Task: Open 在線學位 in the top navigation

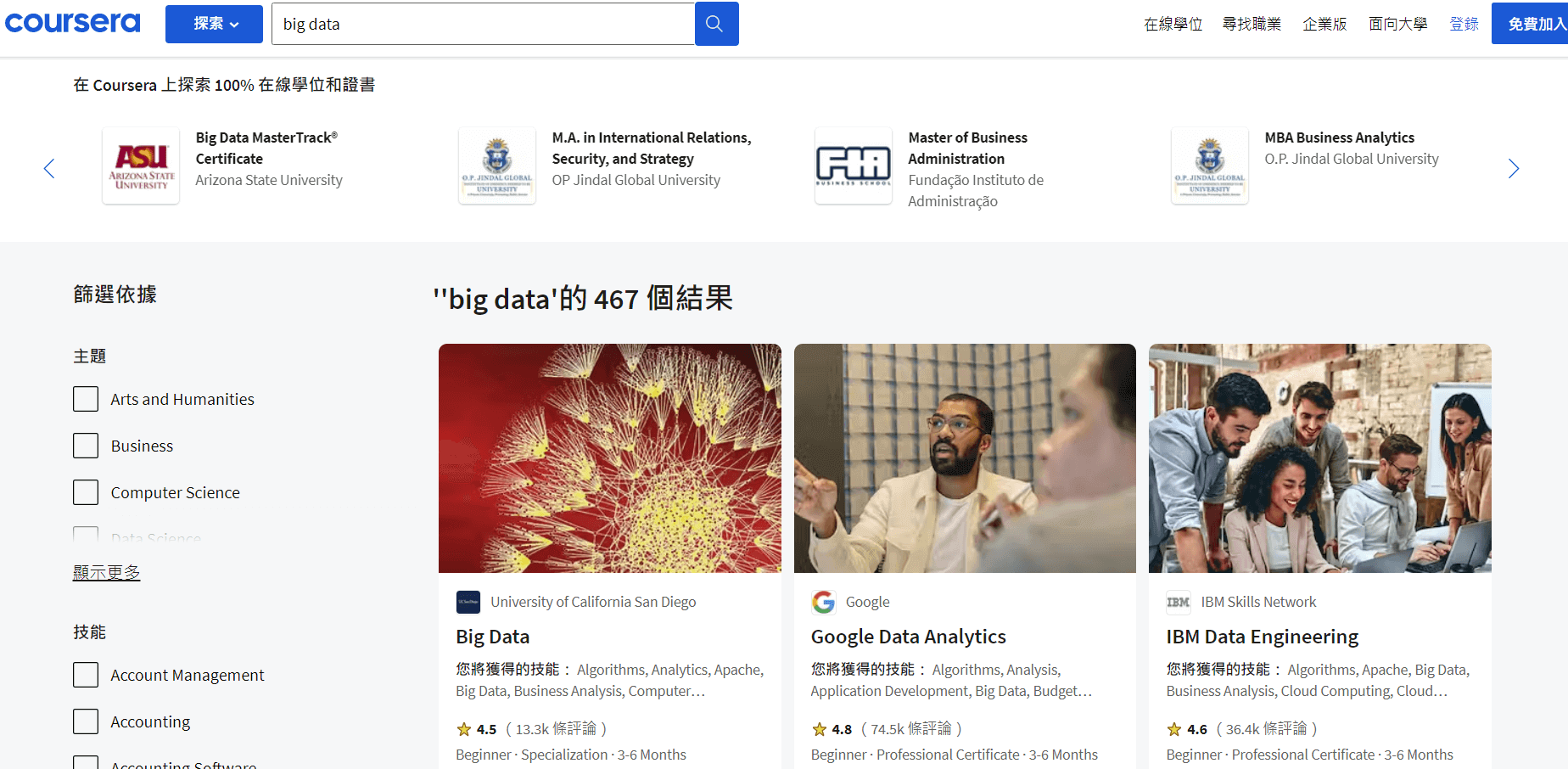Action: 1173,24
